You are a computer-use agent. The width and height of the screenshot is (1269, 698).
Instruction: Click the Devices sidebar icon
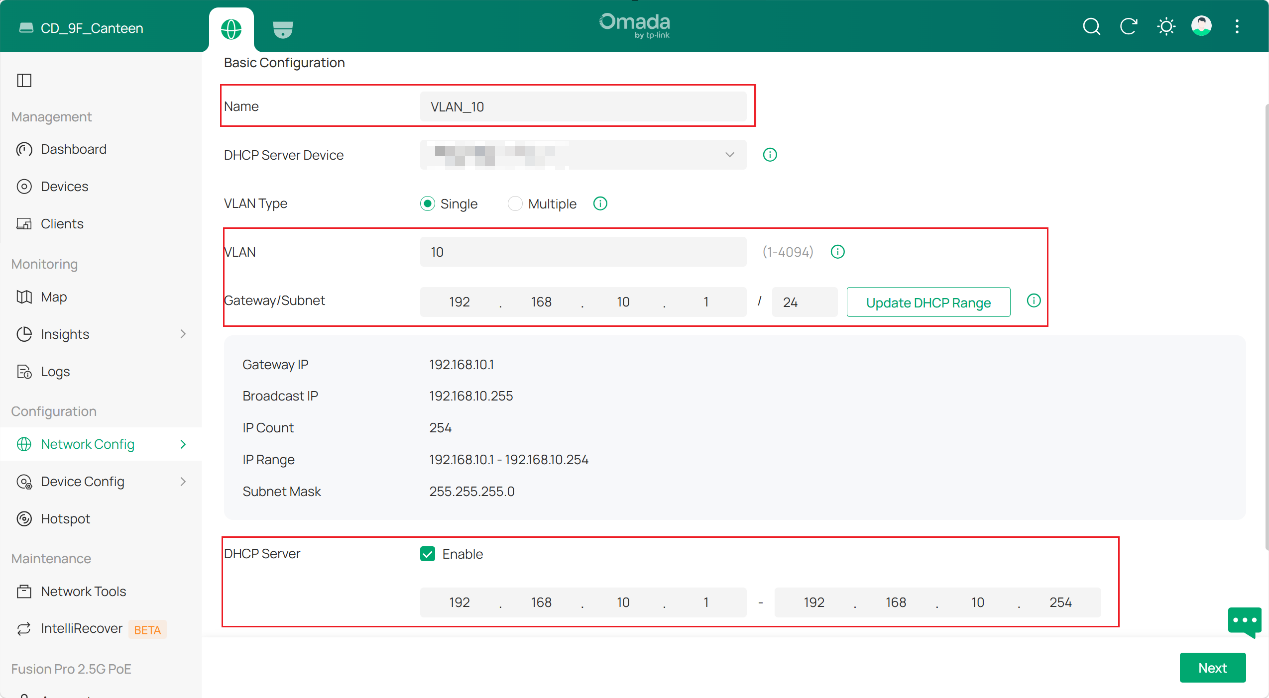pyautogui.click(x=25, y=186)
